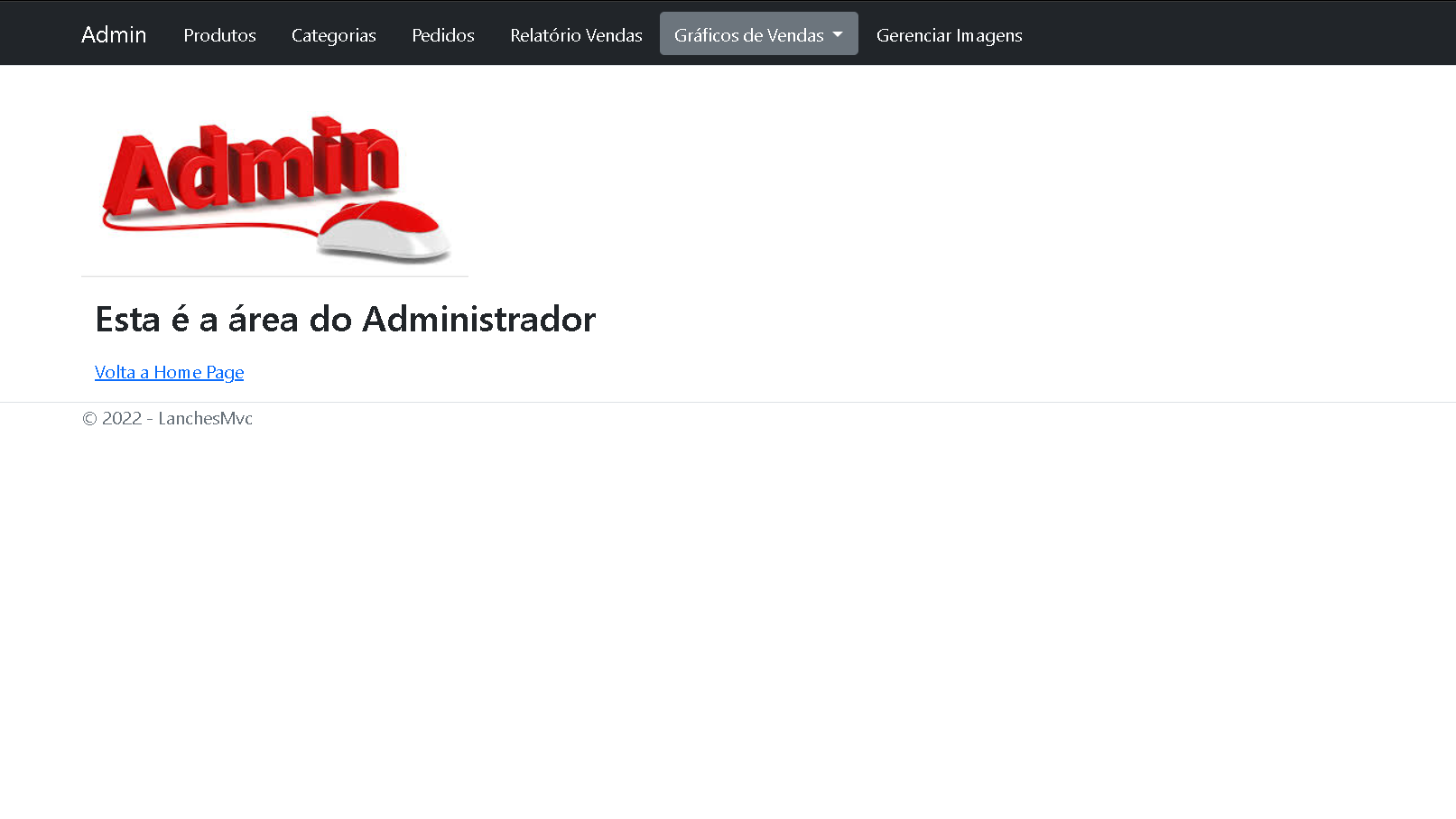The width and height of the screenshot is (1456, 819).
Task: Click the horizontal divider below the Admin image
Action: click(x=274, y=274)
